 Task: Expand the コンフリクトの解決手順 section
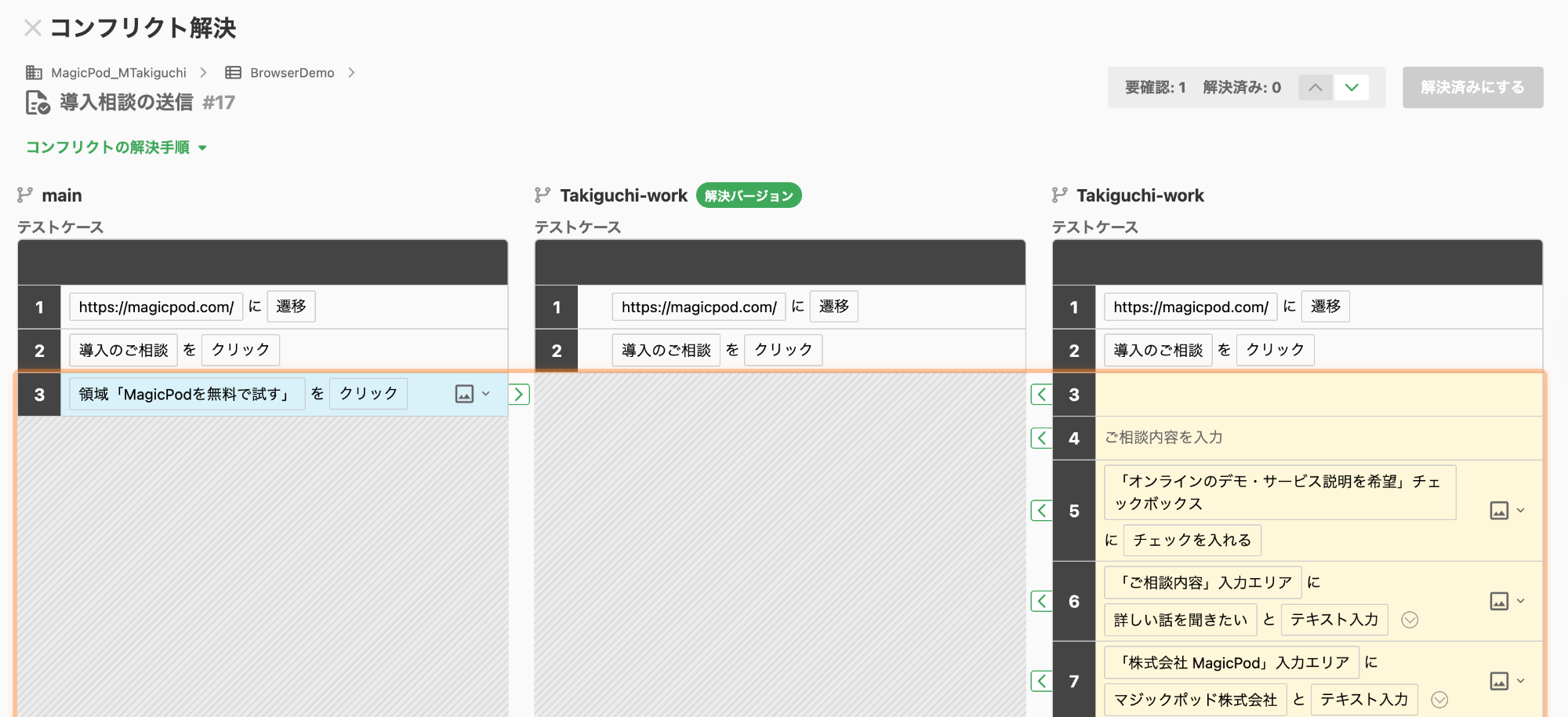[x=116, y=147]
